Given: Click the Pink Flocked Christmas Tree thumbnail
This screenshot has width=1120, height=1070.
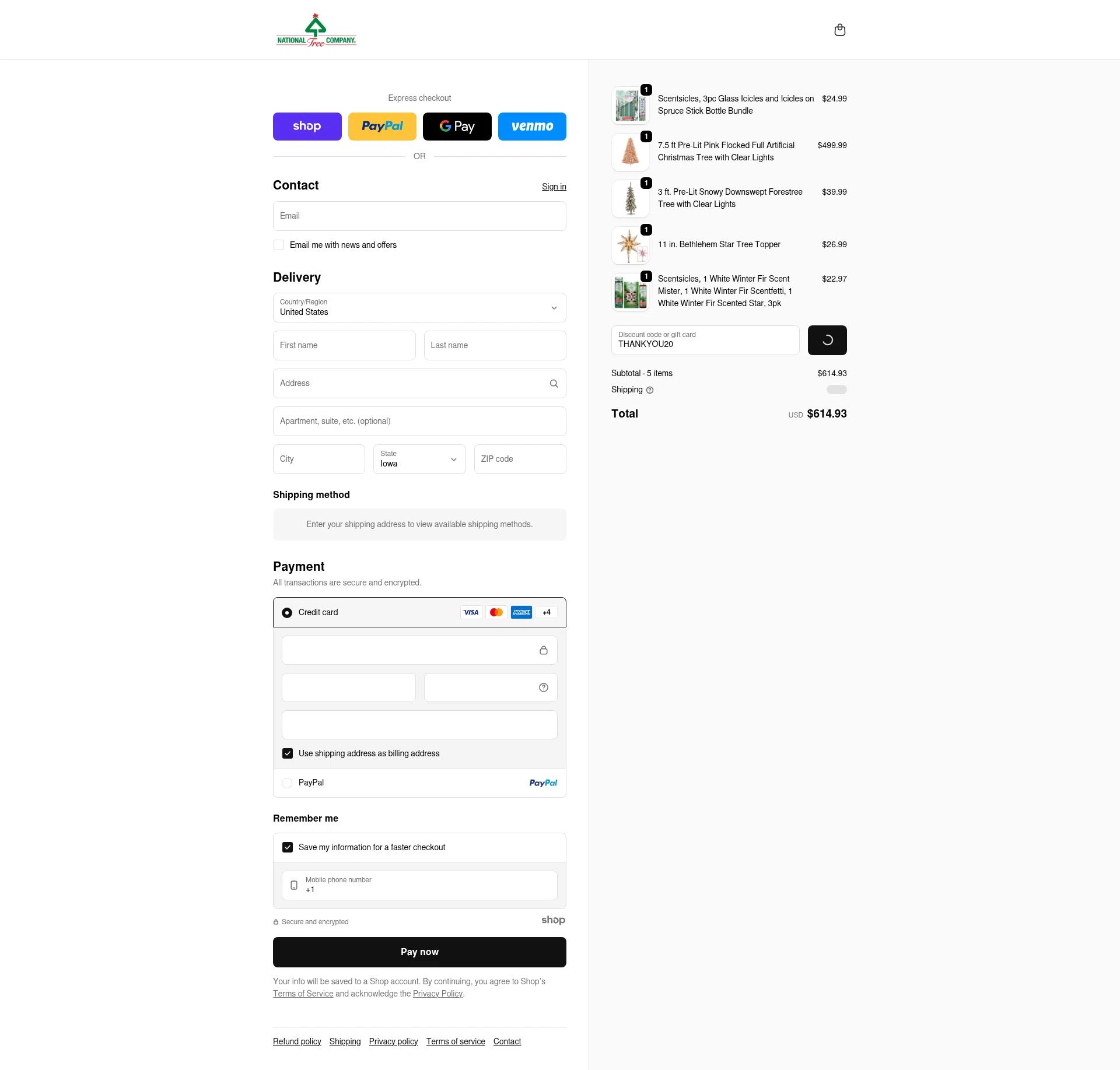Looking at the screenshot, I should click(630, 152).
